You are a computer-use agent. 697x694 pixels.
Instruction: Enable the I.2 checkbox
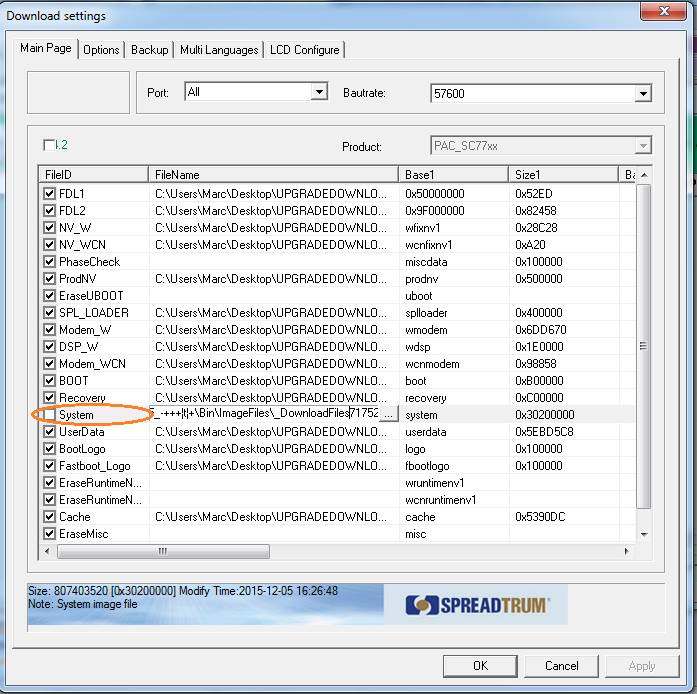[48, 145]
